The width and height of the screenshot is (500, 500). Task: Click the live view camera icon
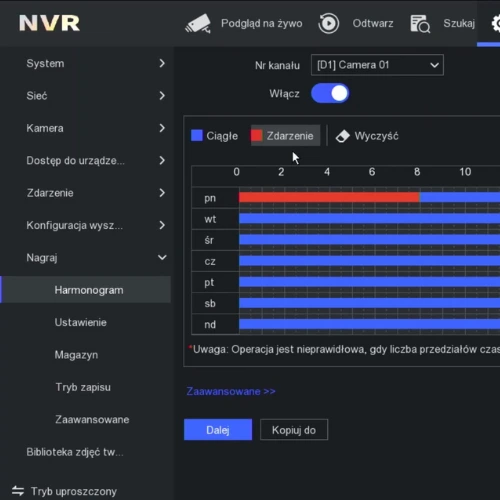198,24
